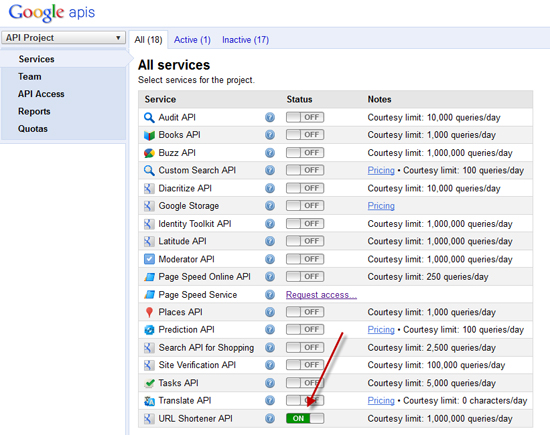The image size is (550, 435).
Task: Open help icon for Places API
Action: [270, 312]
